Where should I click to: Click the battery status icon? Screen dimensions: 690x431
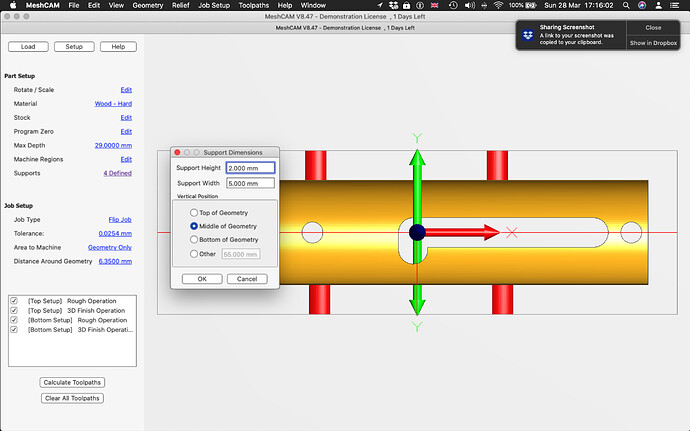point(531,5)
